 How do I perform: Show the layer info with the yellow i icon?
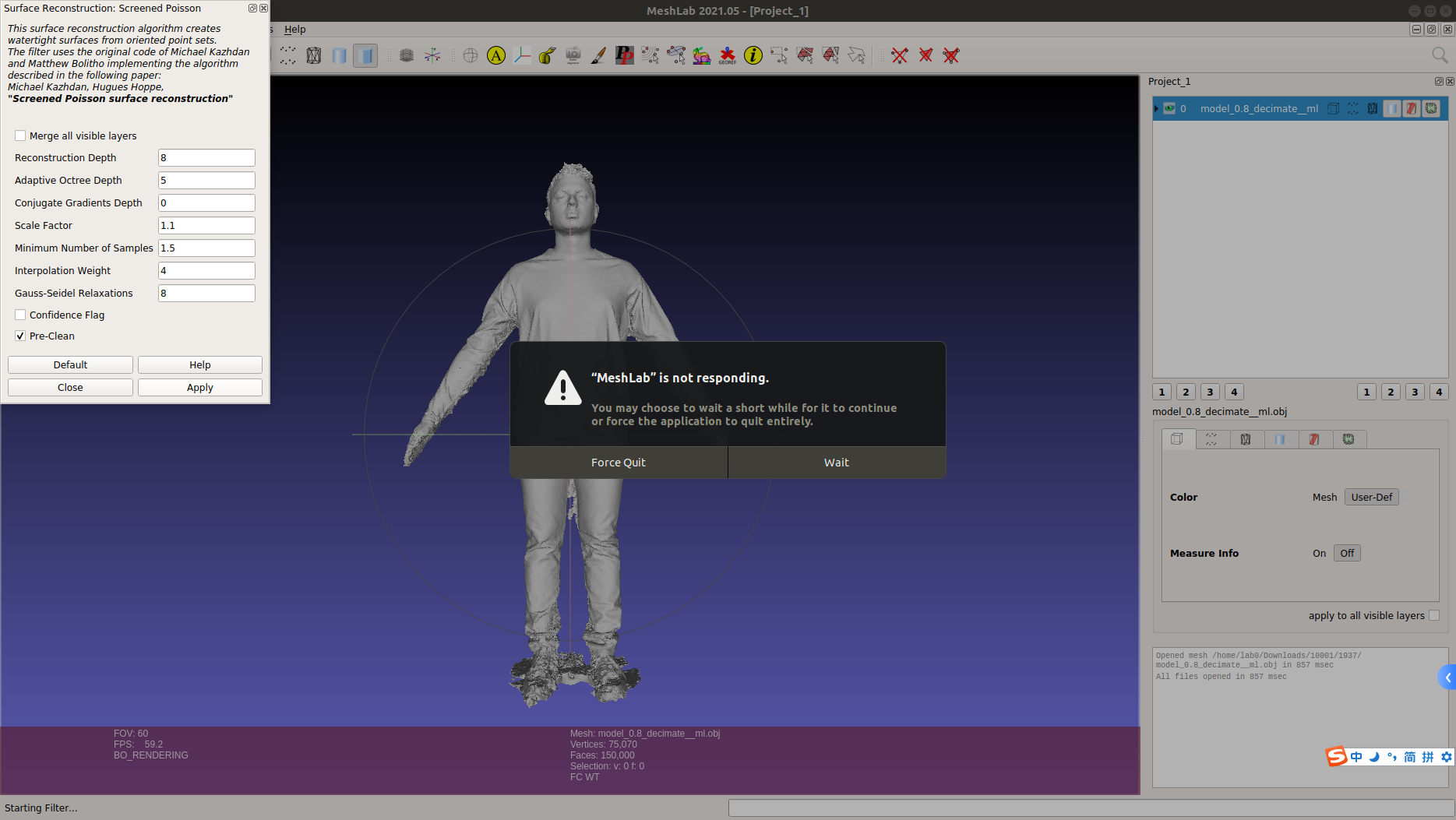click(753, 55)
